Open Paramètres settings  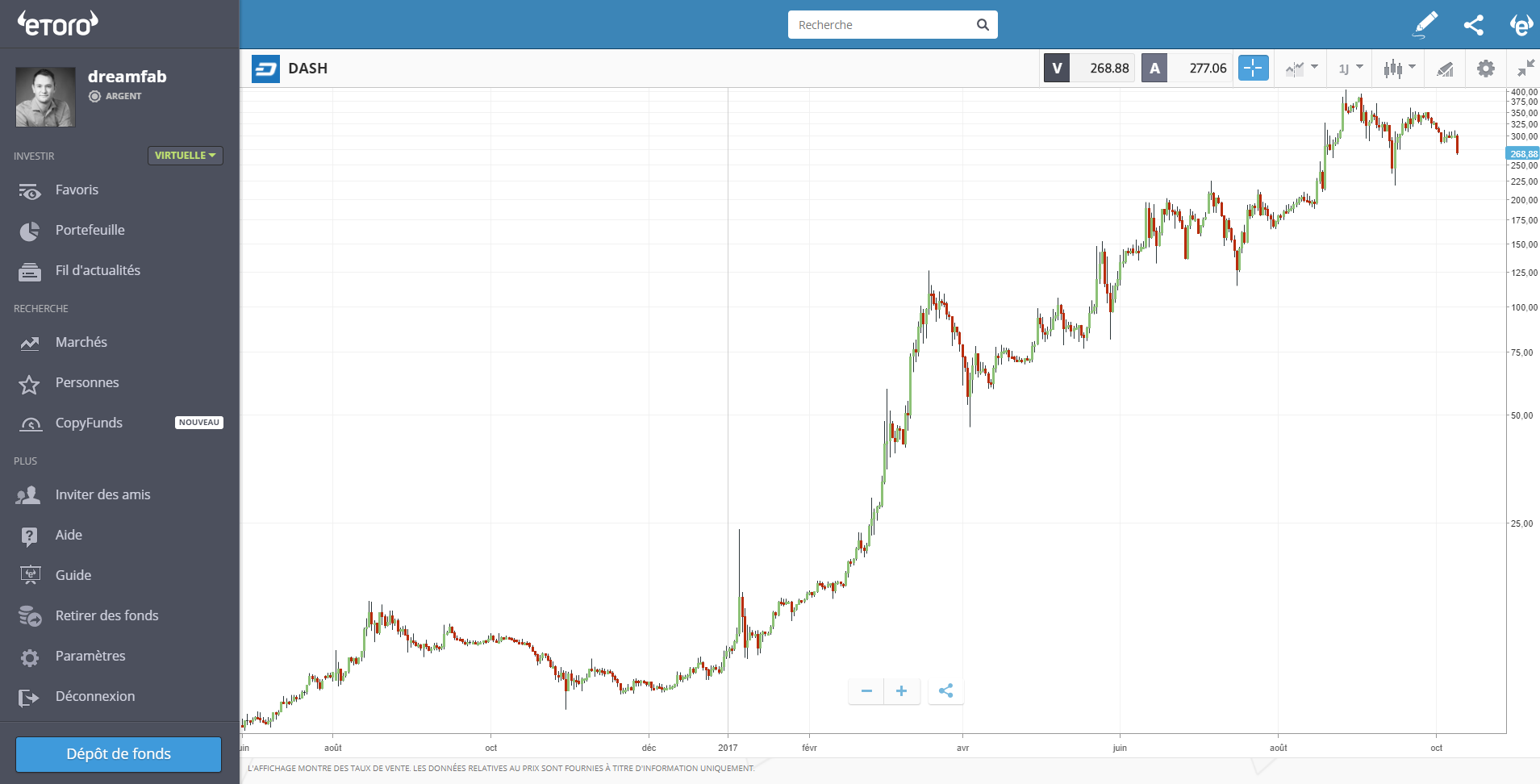90,656
